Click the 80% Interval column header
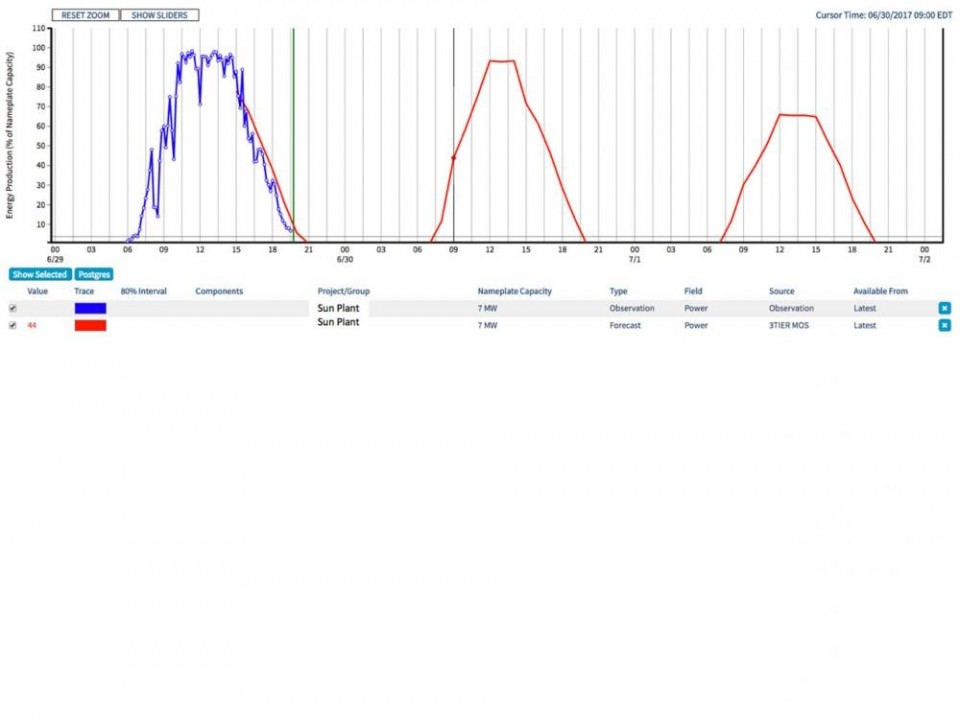Image resolution: width=960 pixels, height=721 pixels. (x=143, y=291)
